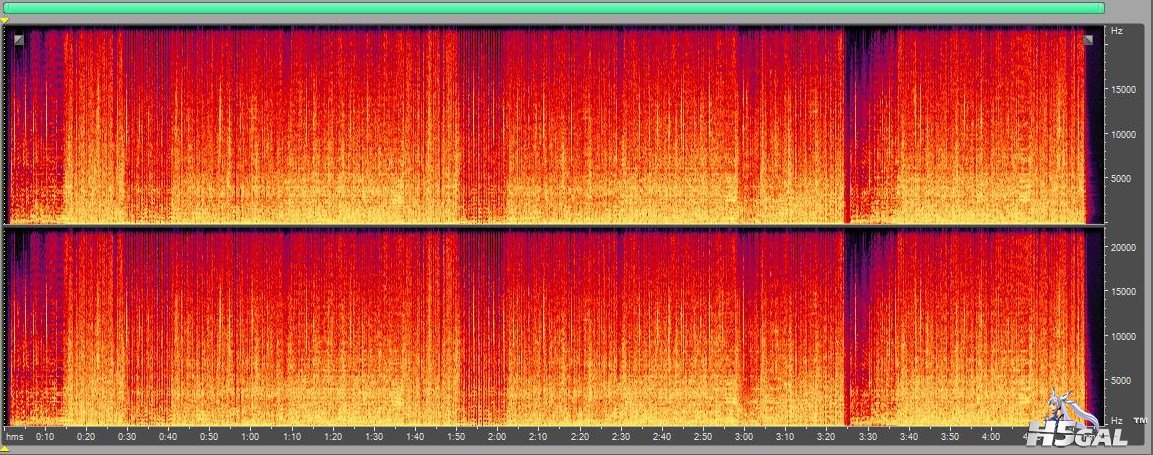Click the 'hms' time format label

(15, 436)
